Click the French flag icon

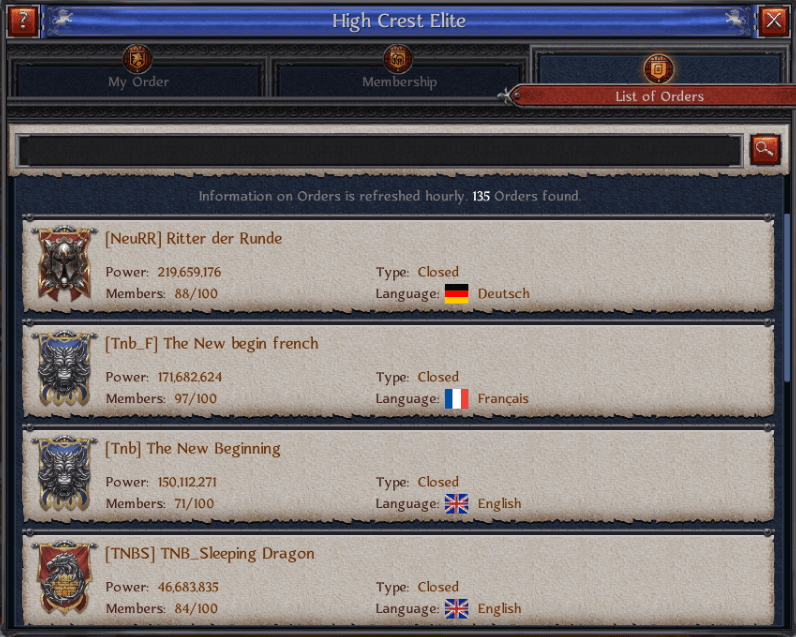click(x=456, y=399)
